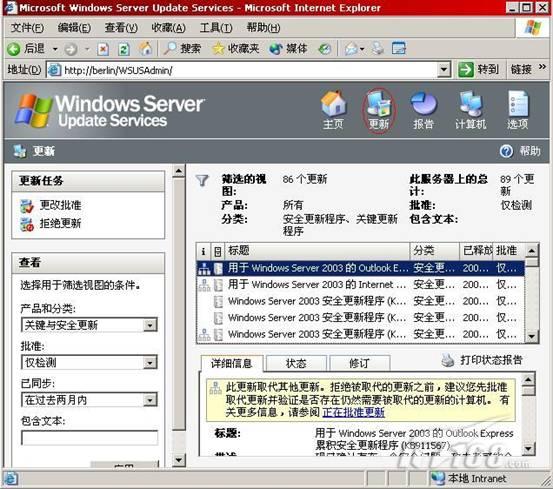Expand the address bar dropdown arrow

click(x=444, y=70)
